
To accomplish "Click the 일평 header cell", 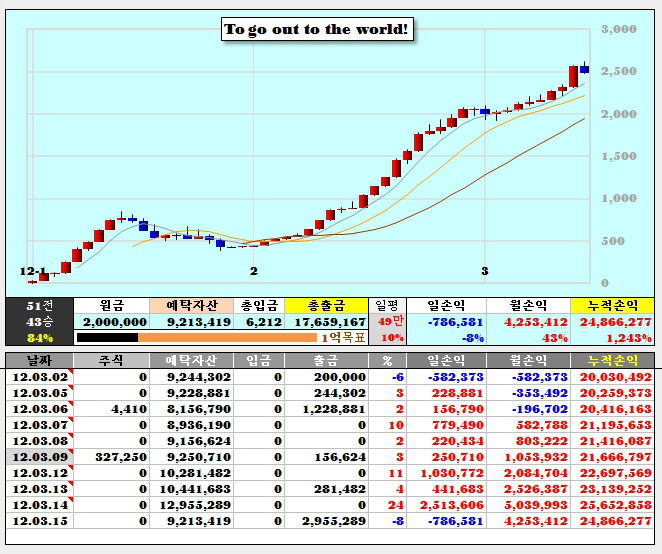I will (x=386, y=306).
